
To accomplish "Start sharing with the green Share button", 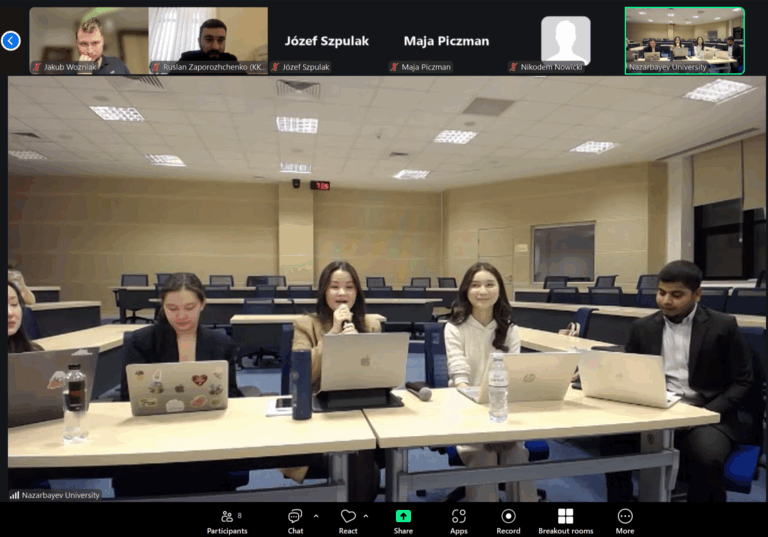I will coord(403,520).
